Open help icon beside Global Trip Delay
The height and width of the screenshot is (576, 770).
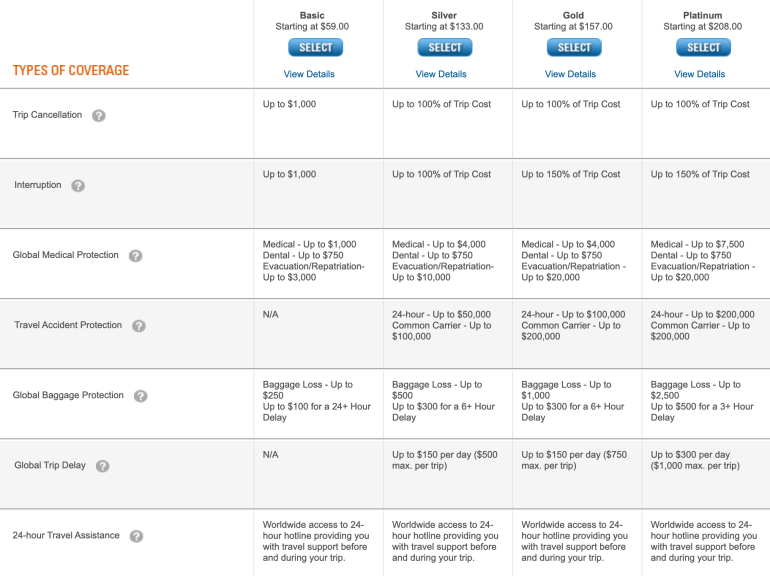point(102,465)
